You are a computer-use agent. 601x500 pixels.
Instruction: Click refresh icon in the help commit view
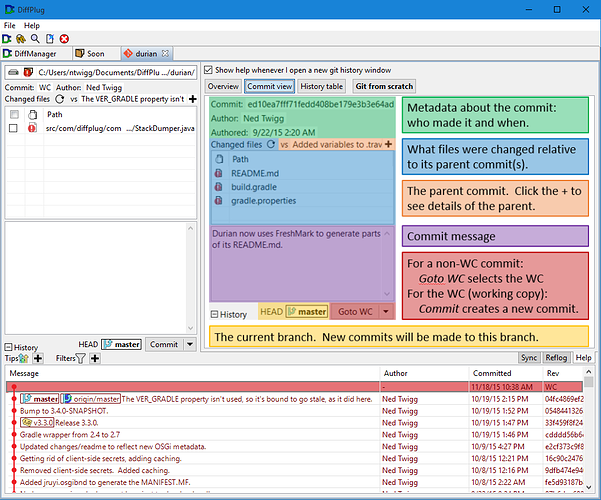[271, 144]
